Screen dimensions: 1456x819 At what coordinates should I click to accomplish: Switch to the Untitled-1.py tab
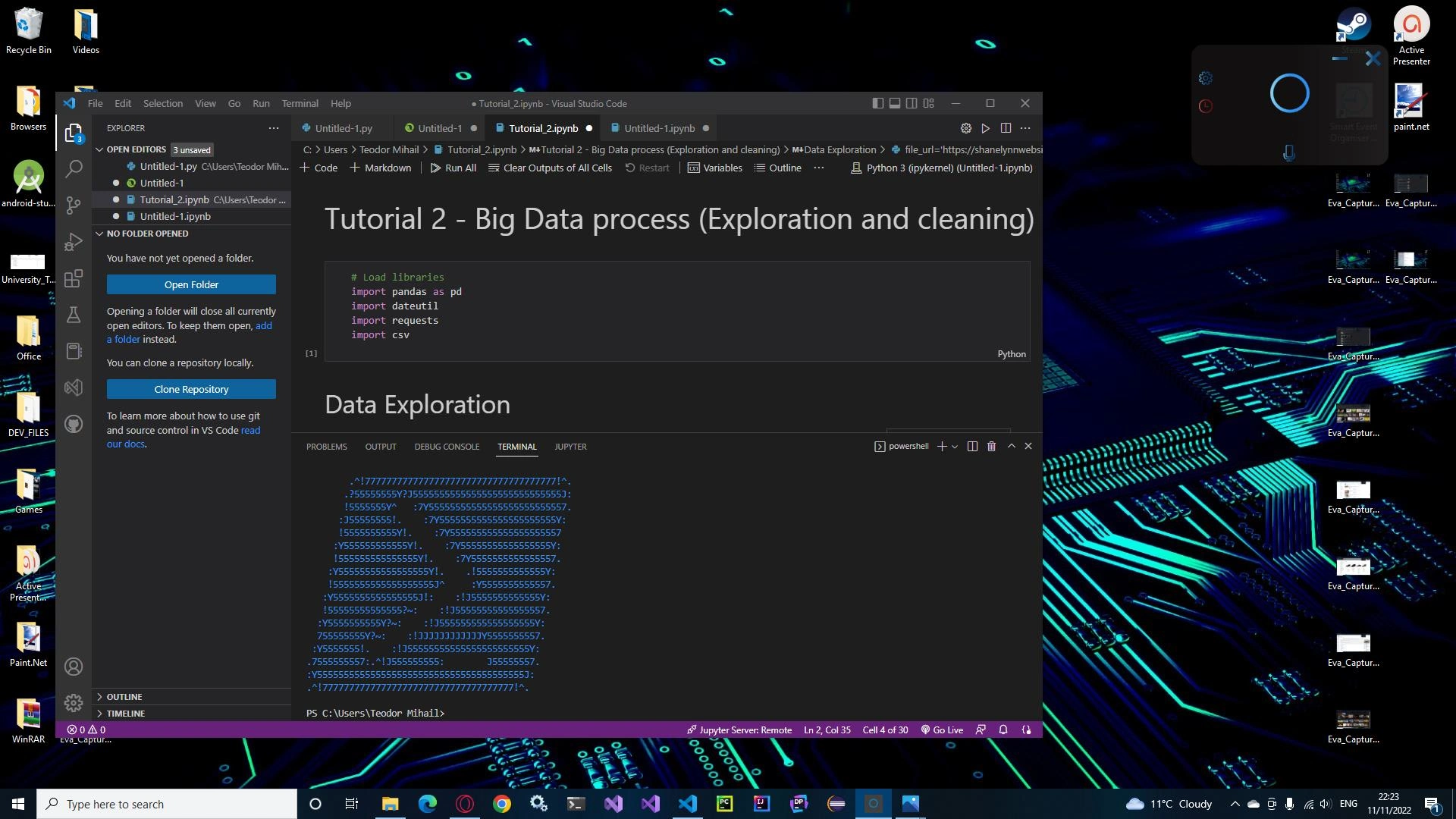click(x=344, y=128)
